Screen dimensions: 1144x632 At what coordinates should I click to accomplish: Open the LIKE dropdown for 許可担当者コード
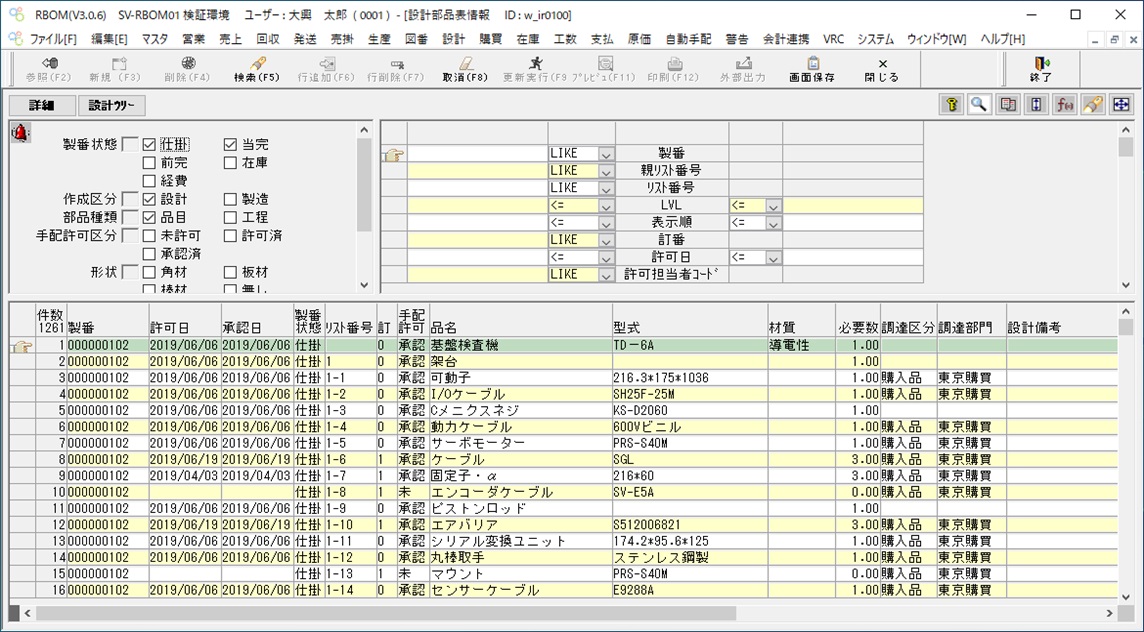pyautogui.click(x=605, y=274)
